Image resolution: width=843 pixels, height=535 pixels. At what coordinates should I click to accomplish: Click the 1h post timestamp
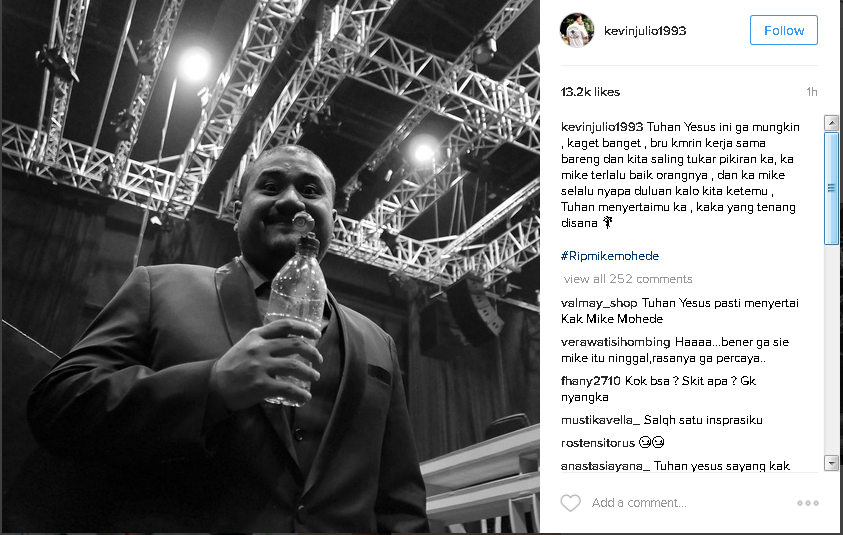pyautogui.click(x=811, y=92)
